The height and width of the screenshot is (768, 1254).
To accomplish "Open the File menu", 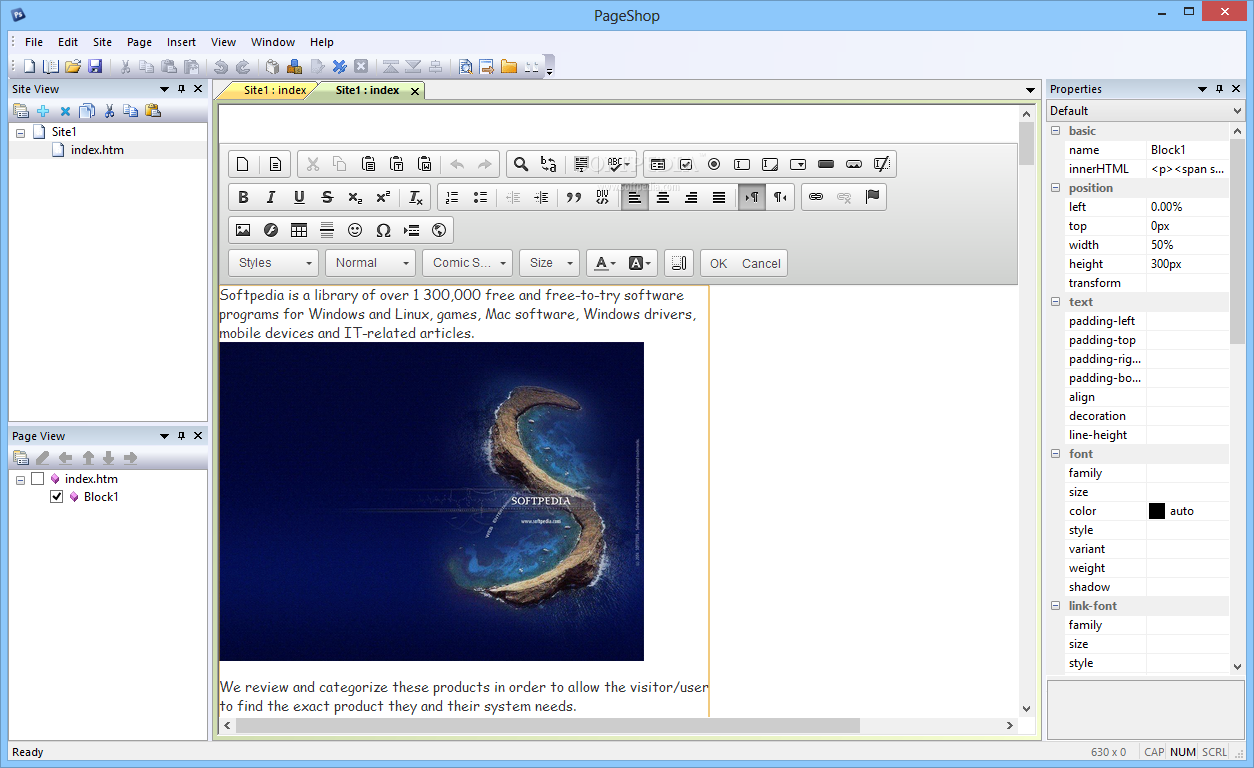I will coord(34,42).
